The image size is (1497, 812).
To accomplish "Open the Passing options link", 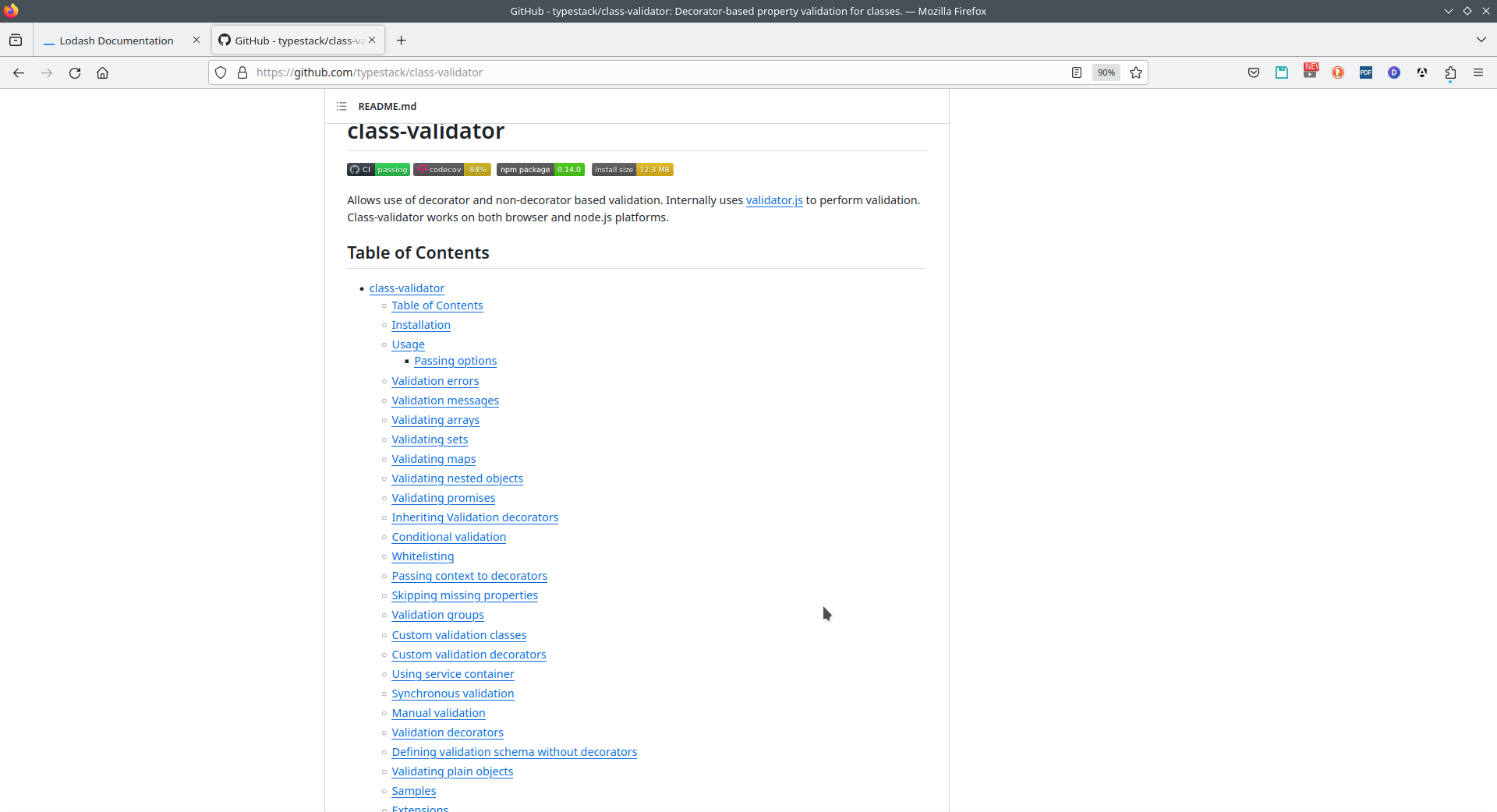I will click(x=455, y=361).
